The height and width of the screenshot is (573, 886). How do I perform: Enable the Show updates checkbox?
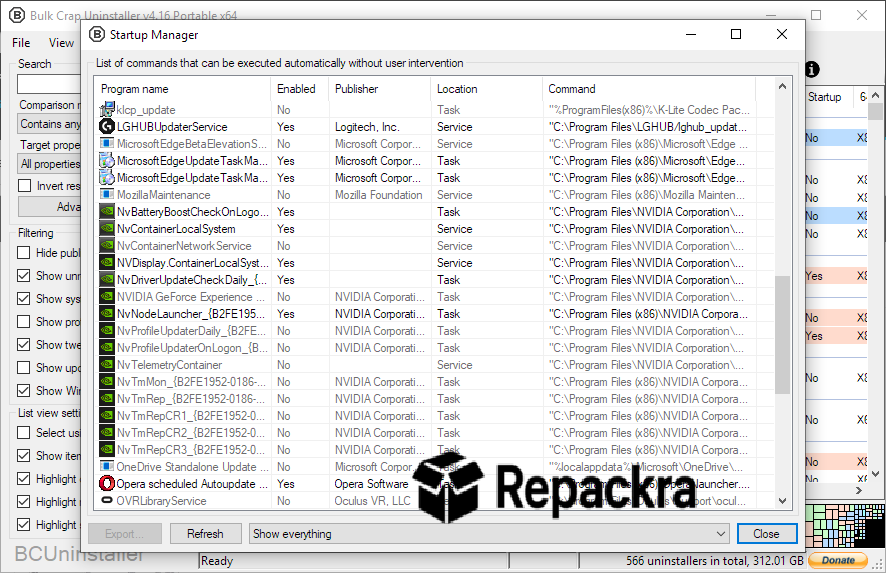pyautogui.click(x=24, y=367)
